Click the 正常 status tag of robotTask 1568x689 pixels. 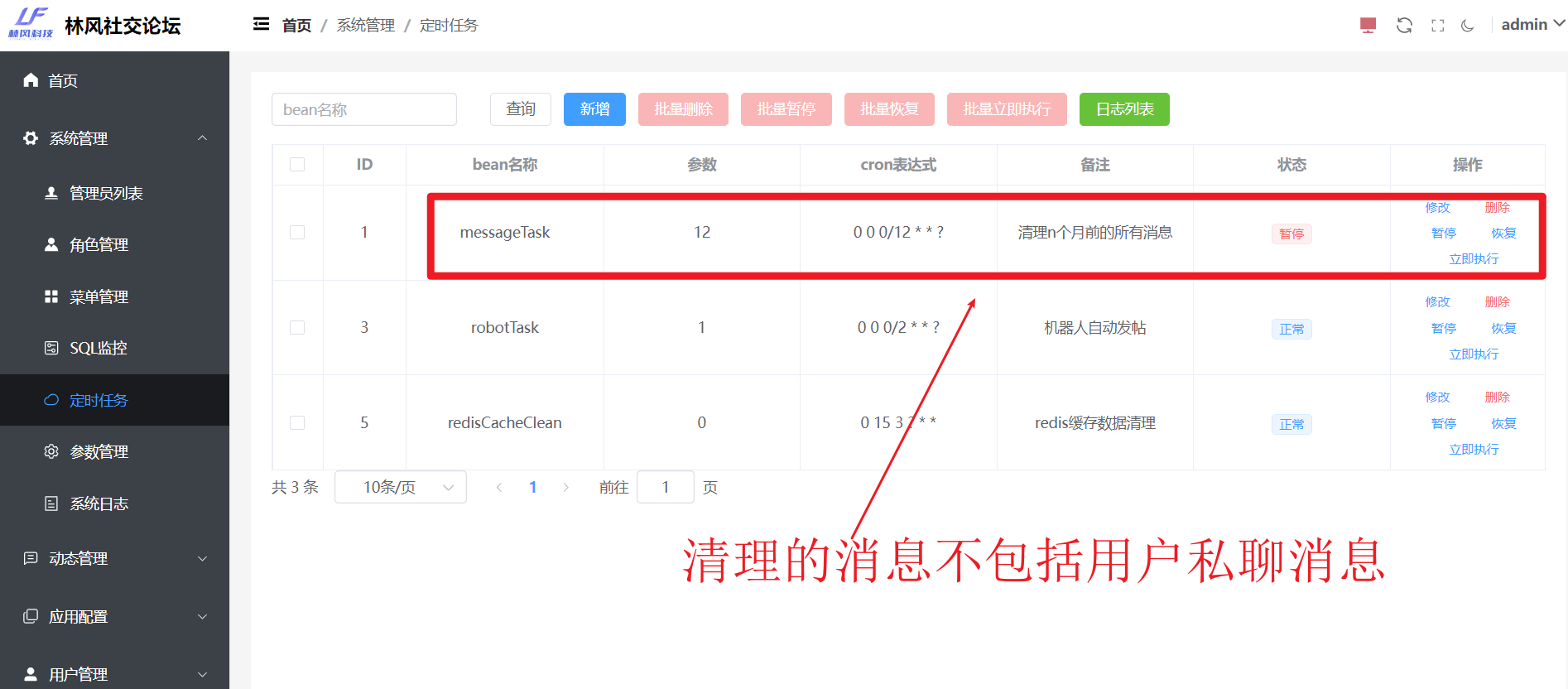1291,329
